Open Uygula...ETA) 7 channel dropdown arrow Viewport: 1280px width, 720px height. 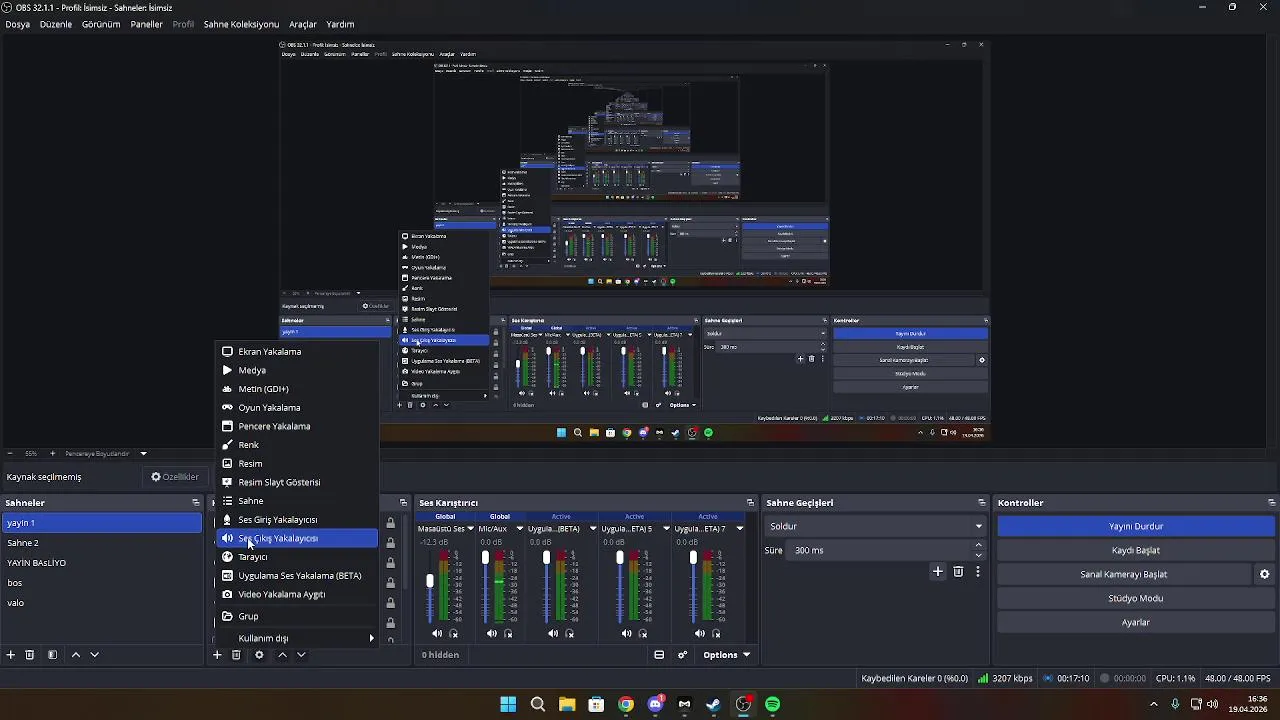[740, 528]
